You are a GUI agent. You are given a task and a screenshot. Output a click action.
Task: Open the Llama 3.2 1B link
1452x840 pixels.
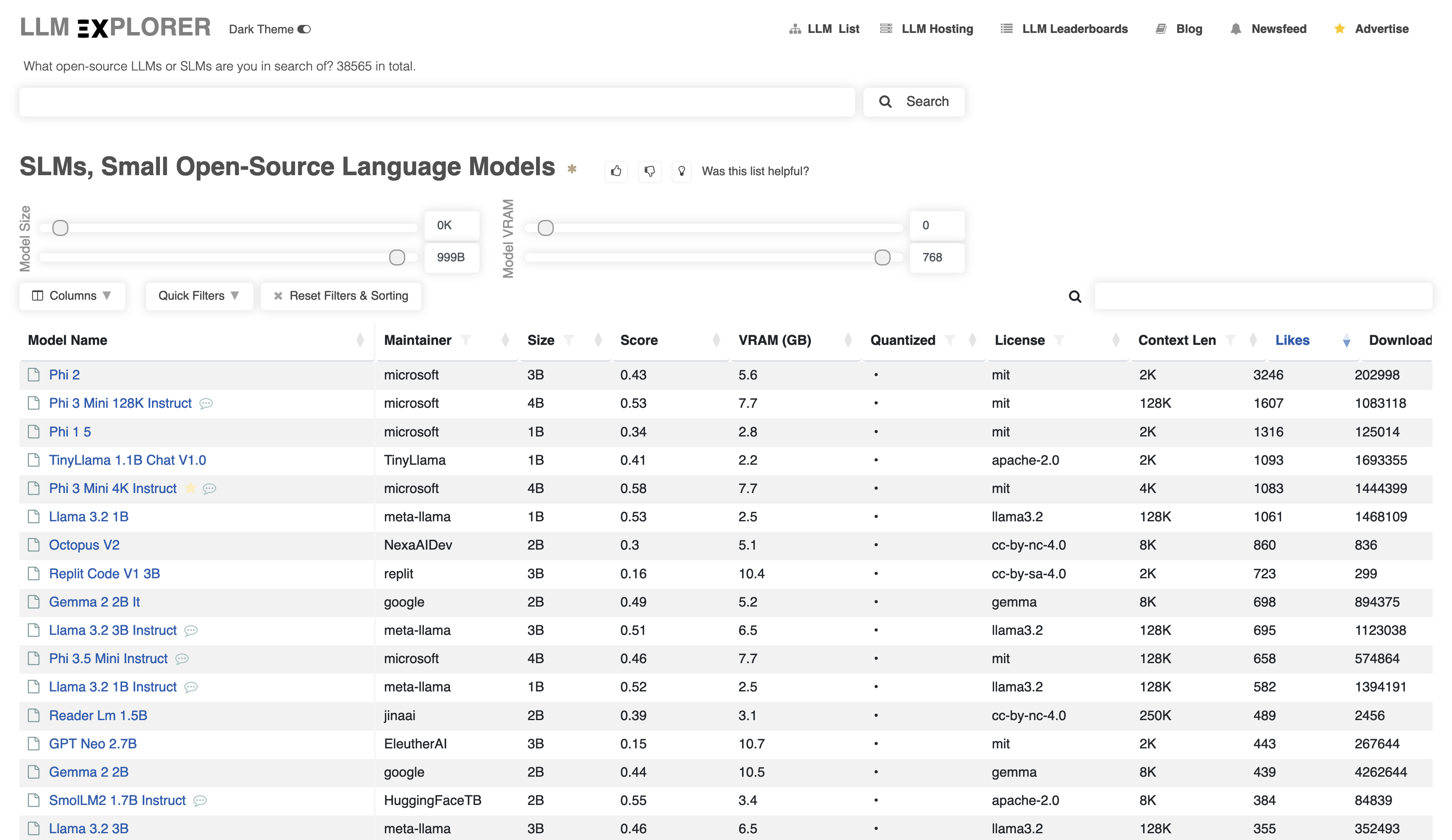coord(89,517)
